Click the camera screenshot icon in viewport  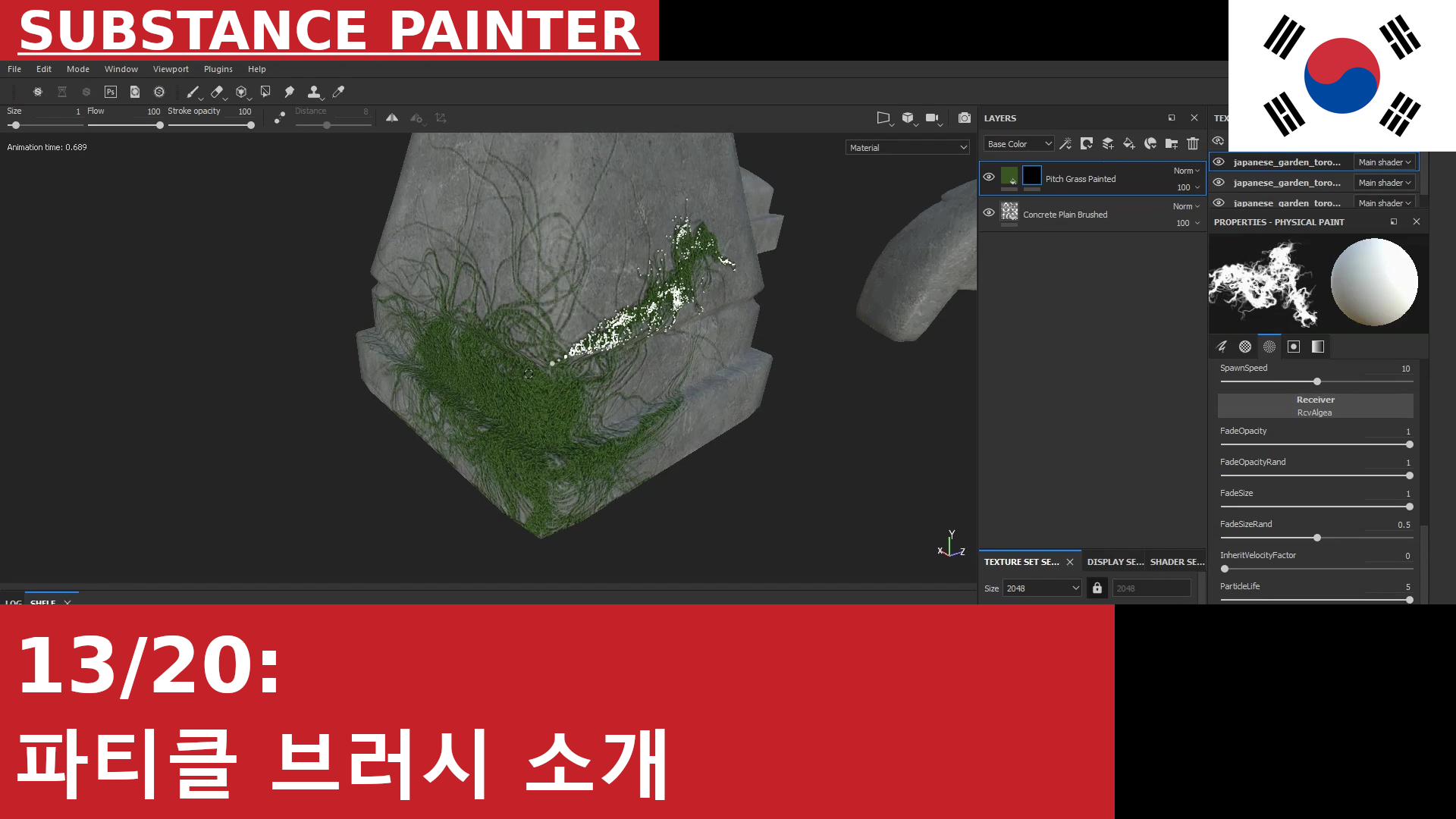[965, 118]
